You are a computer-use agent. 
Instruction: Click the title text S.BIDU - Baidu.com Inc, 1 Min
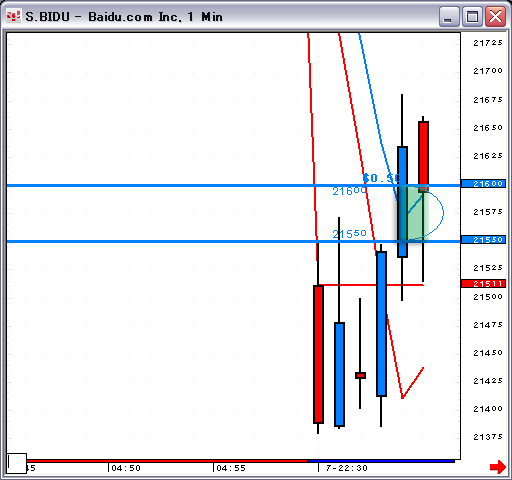124,17
